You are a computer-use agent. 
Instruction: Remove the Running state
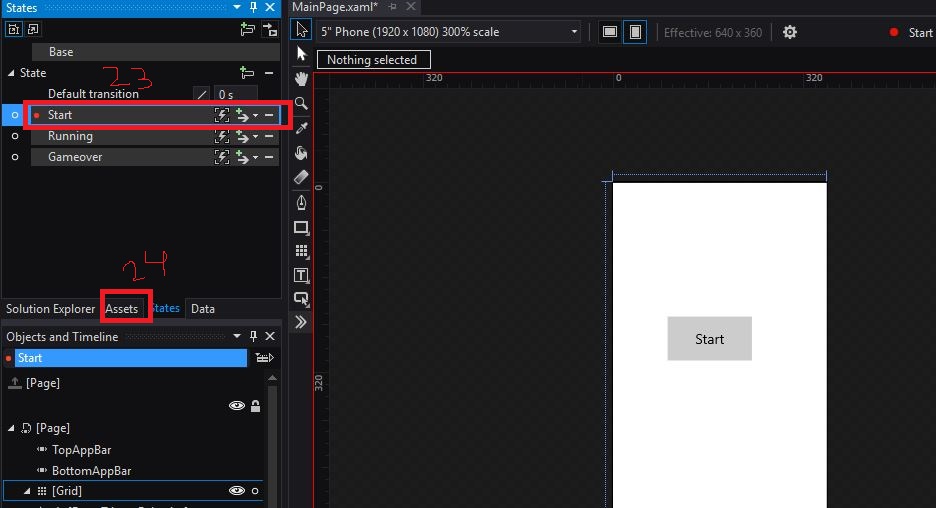click(x=269, y=136)
